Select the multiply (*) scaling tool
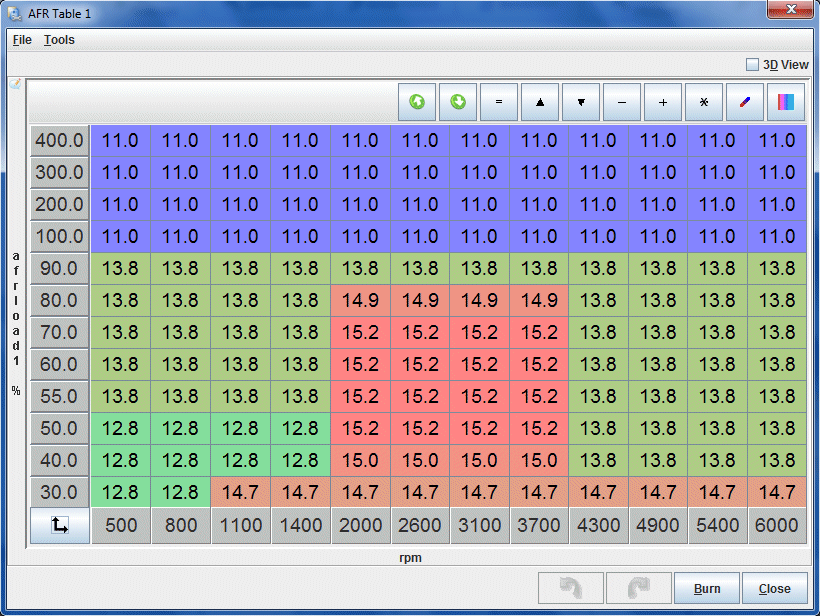The image size is (820, 616). pyautogui.click(x=704, y=102)
